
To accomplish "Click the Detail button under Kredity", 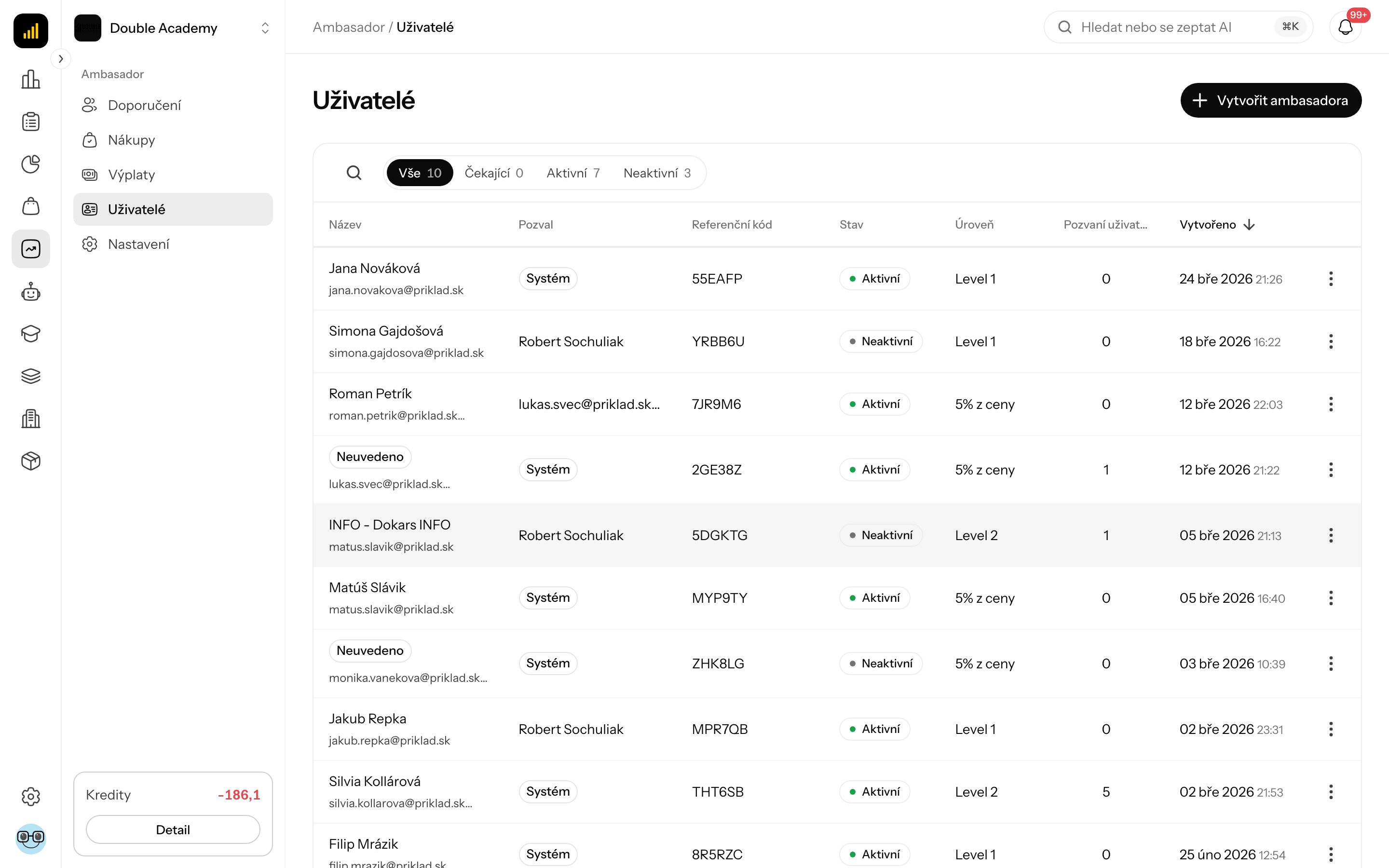I will tap(173, 829).
